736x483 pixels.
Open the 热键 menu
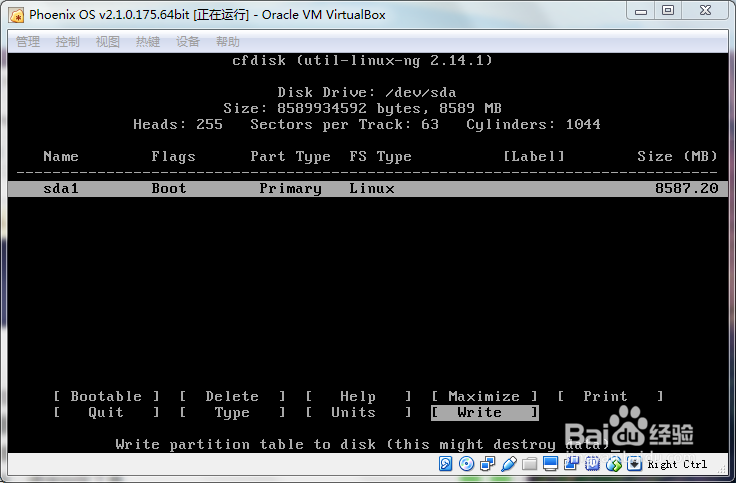click(148, 42)
